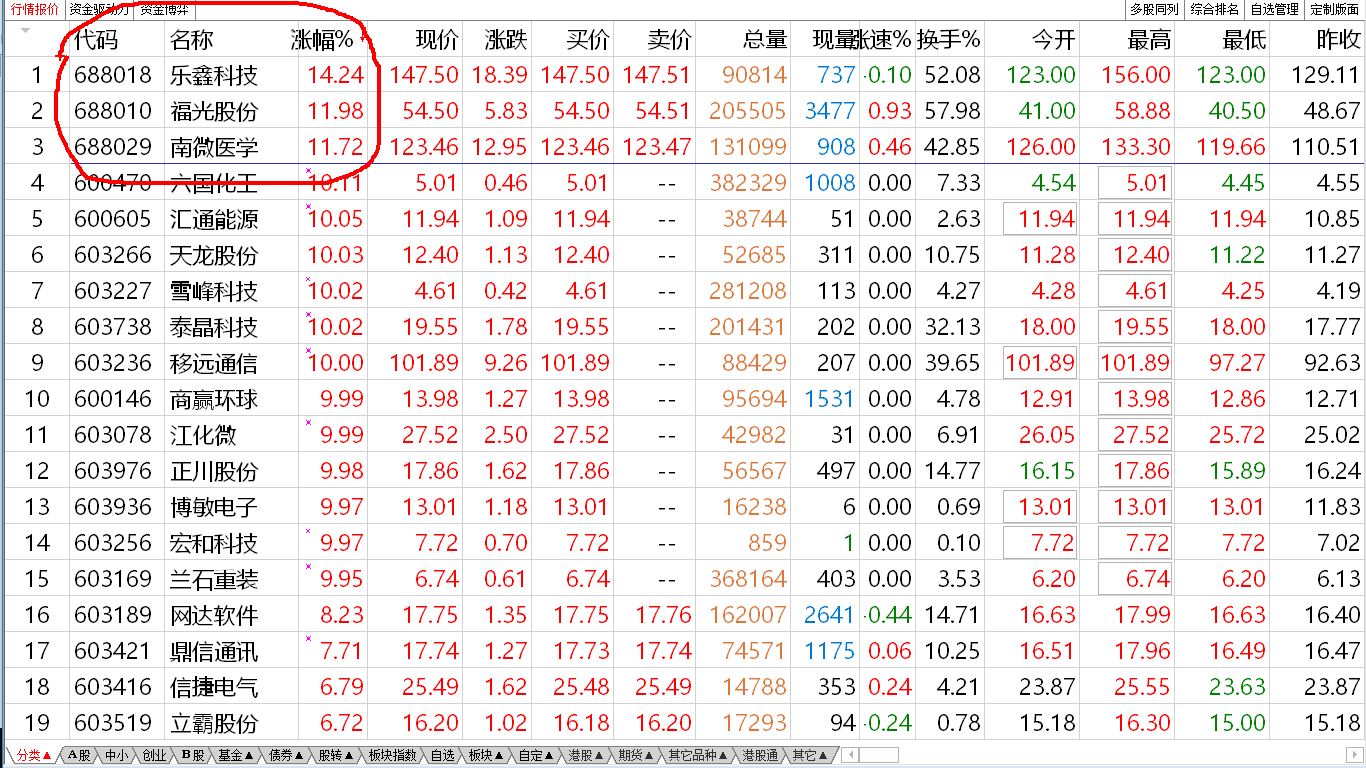Select the 自选 bottom tab

click(x=442, y=755)
